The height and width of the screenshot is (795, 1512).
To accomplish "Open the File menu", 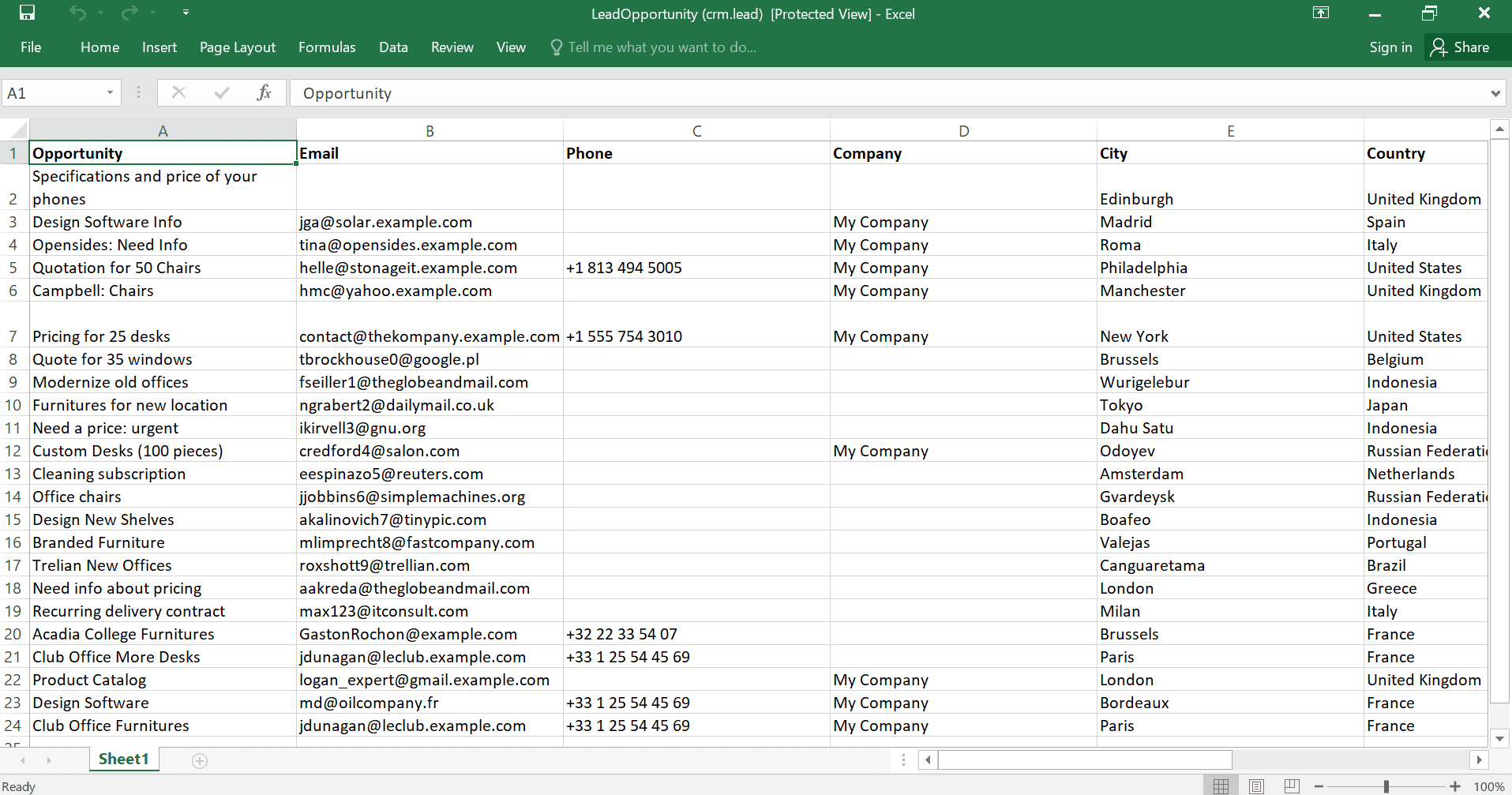I will point(31,47).
